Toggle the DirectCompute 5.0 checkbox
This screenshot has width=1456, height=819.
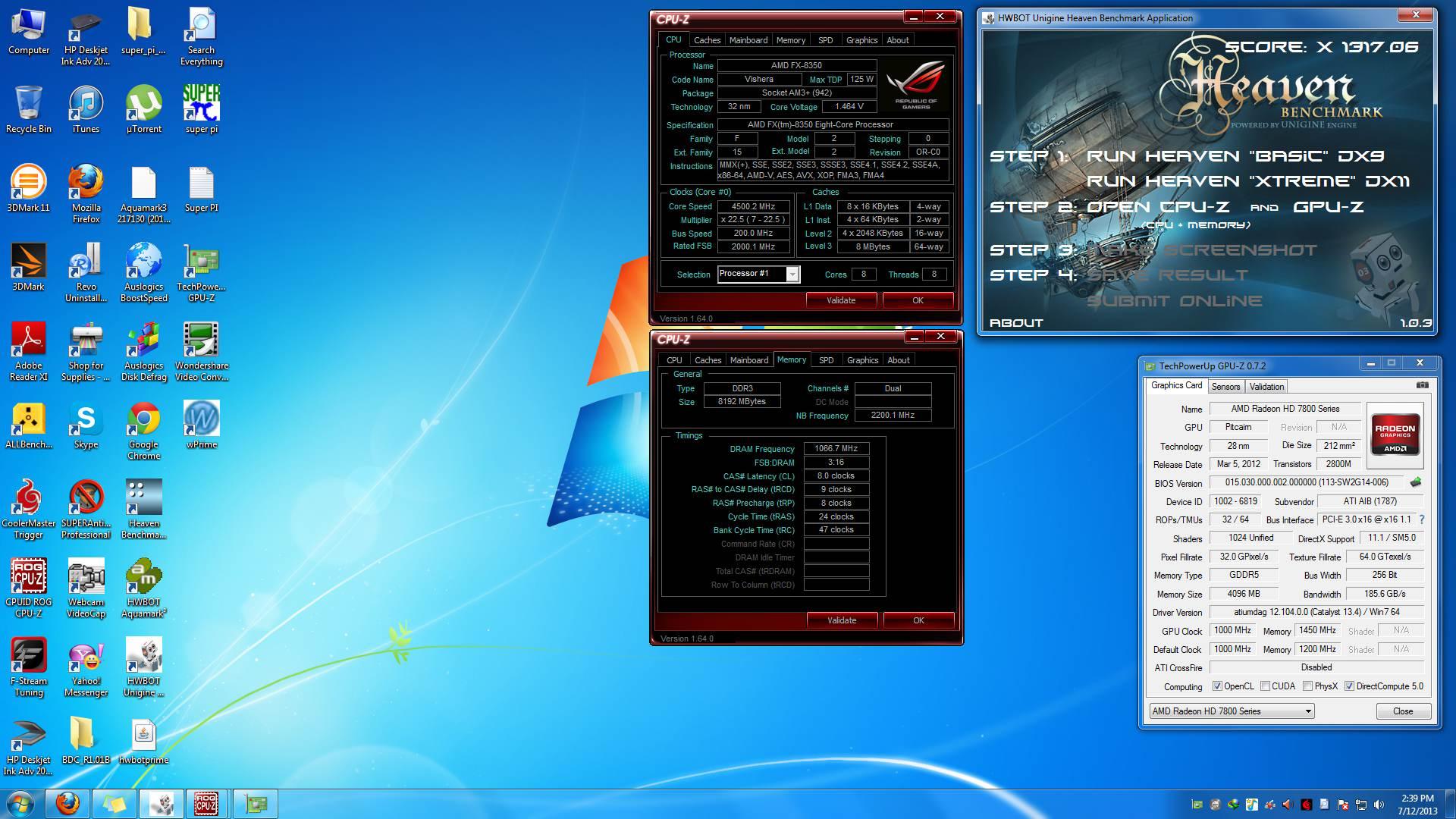pos(1349,686)
